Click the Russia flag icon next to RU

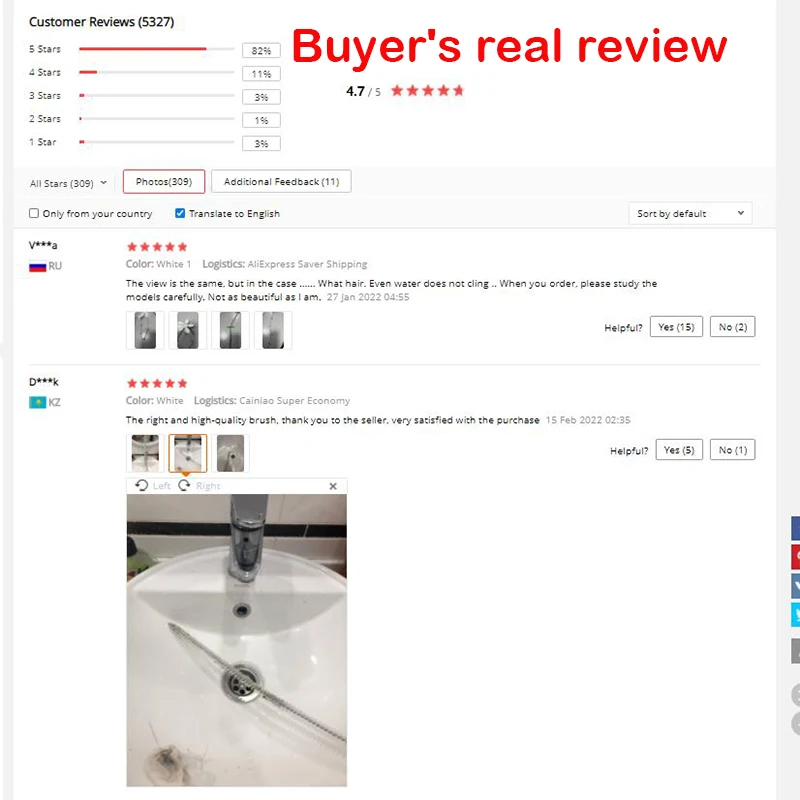(38, 266)
